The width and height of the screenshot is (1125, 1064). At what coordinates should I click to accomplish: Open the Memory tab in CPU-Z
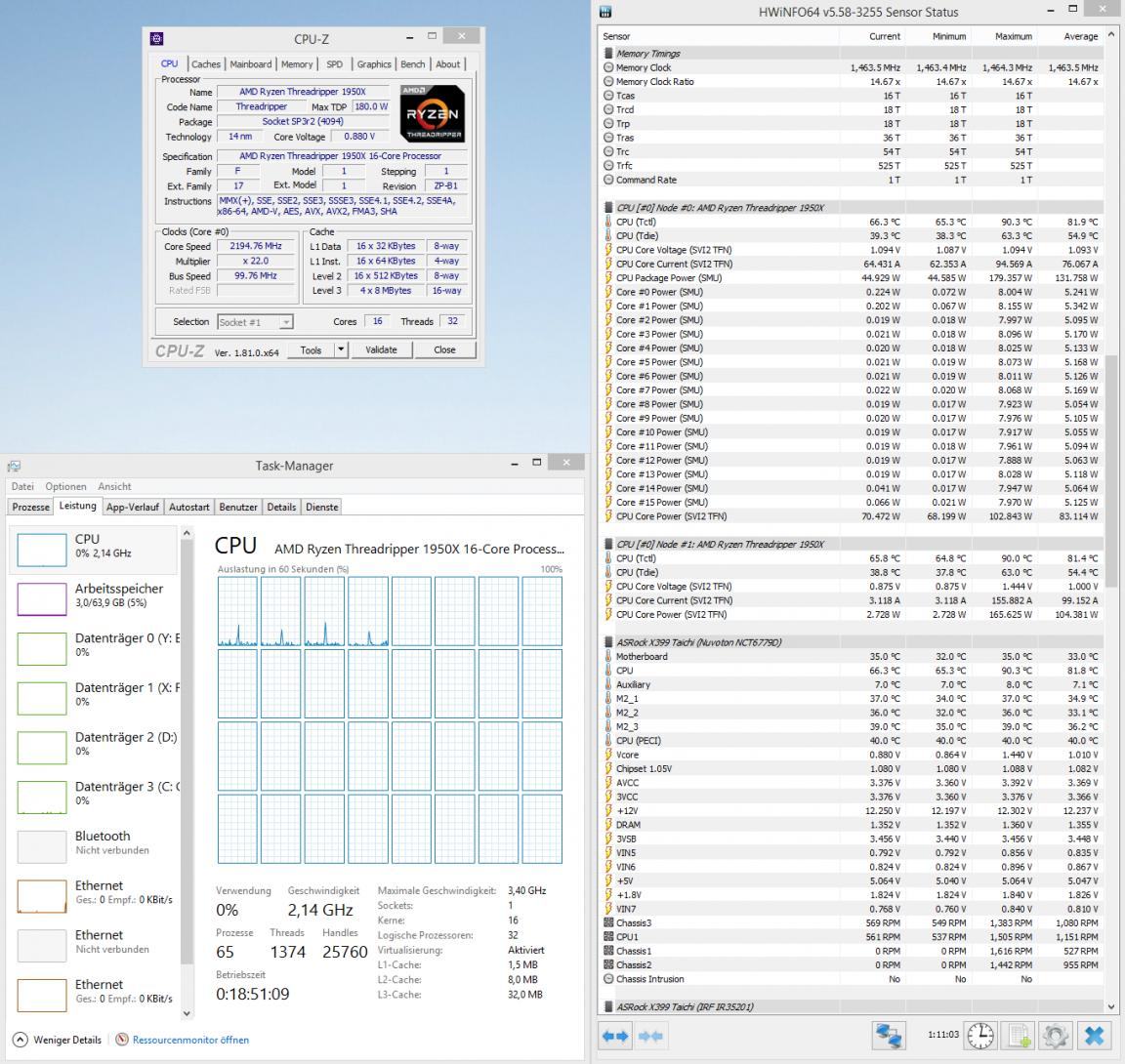[296, 63]
